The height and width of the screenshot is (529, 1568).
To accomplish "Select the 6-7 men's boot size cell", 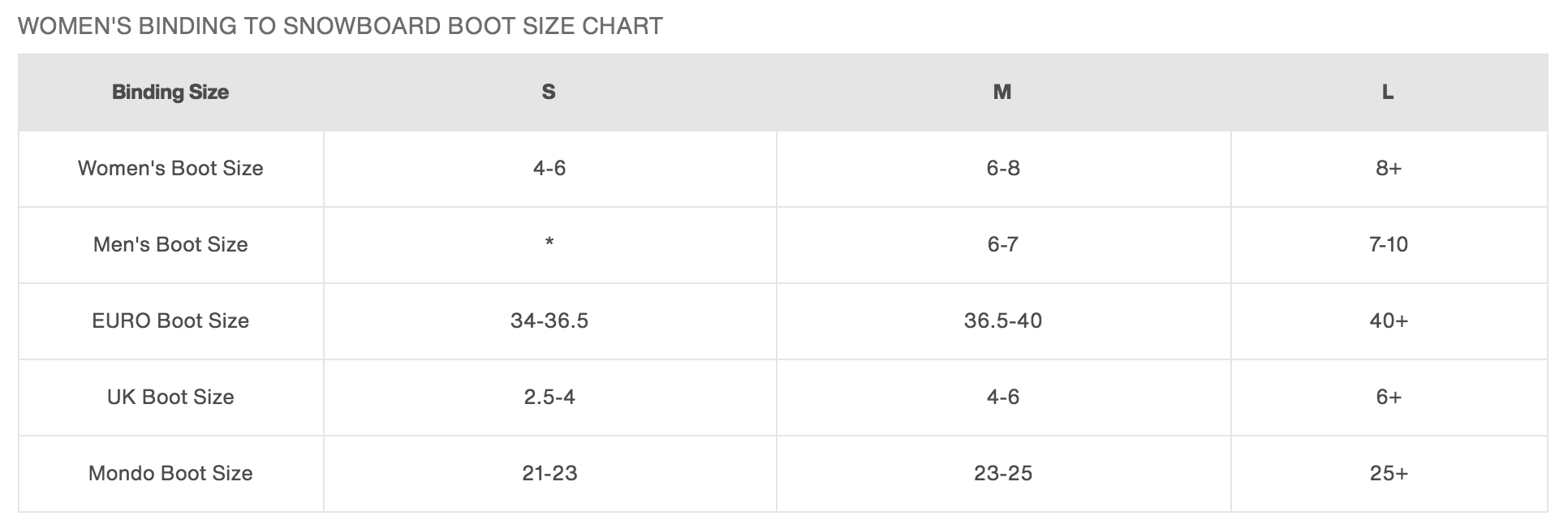I will click(x=1003, y=244).
